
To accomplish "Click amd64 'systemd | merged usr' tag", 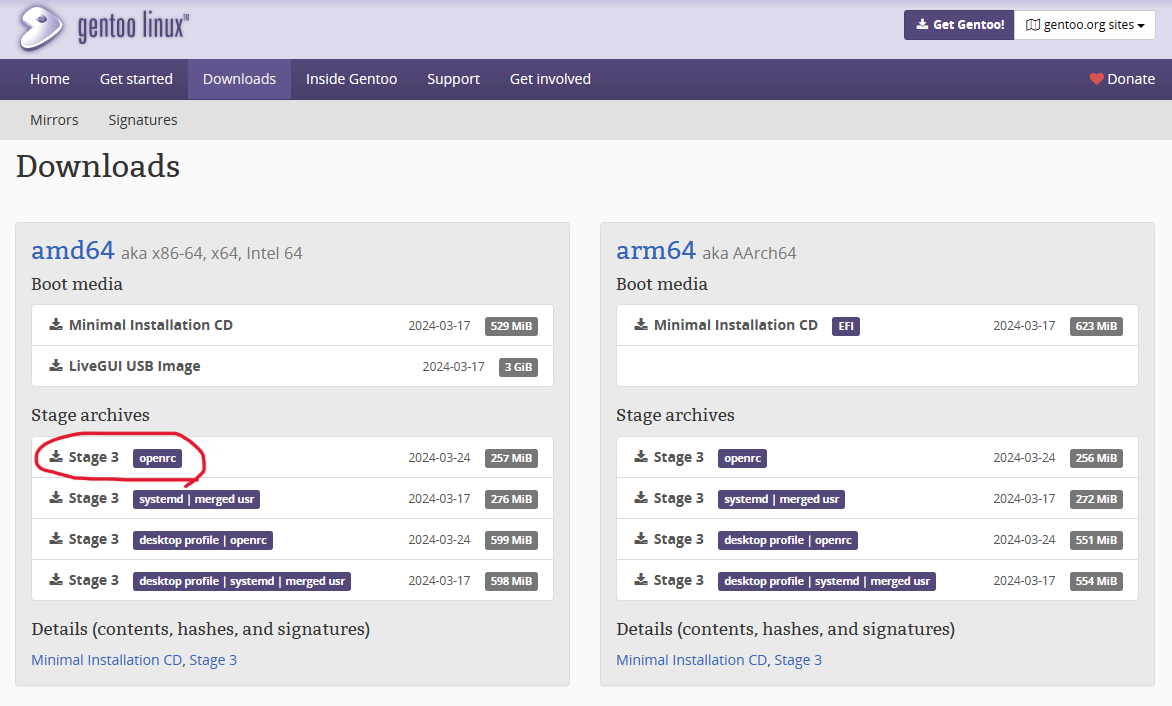I will click(x=197, y=499).
